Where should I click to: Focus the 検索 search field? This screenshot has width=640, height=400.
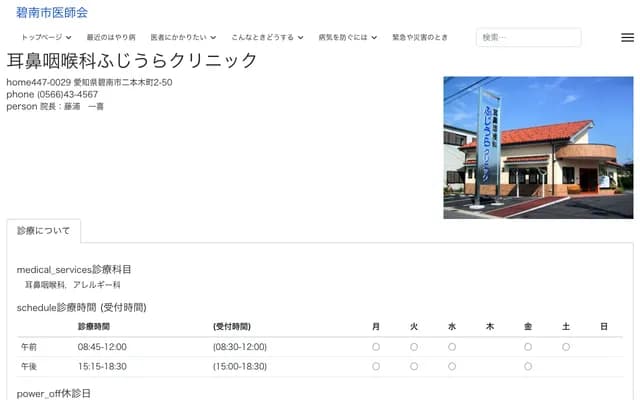529,37
